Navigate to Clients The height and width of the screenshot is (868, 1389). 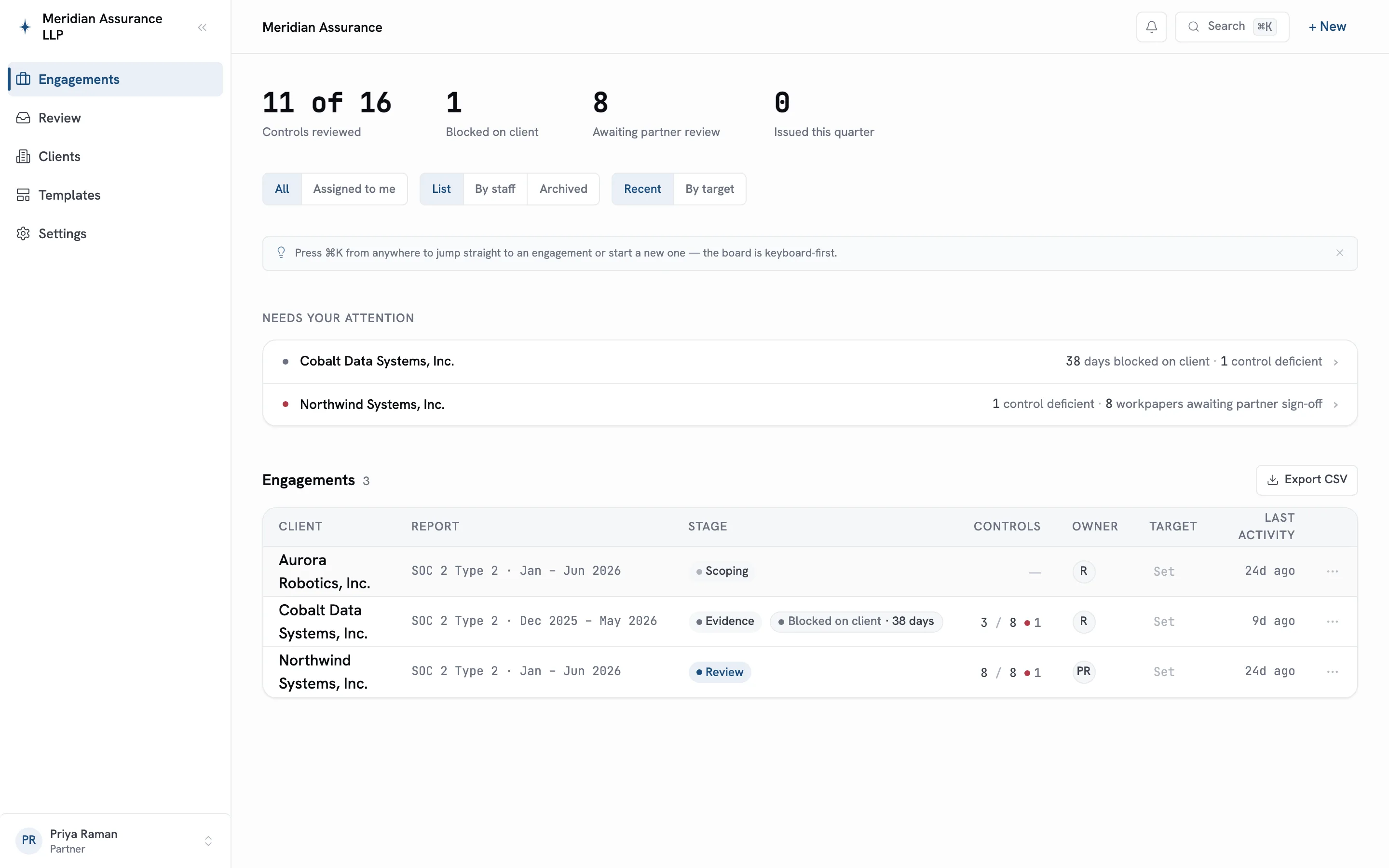coord(115,156)
